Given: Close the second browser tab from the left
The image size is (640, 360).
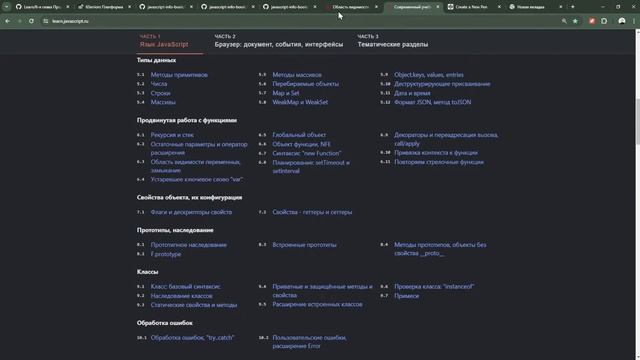Looking at the screenshot, I should tap(129, 7).
